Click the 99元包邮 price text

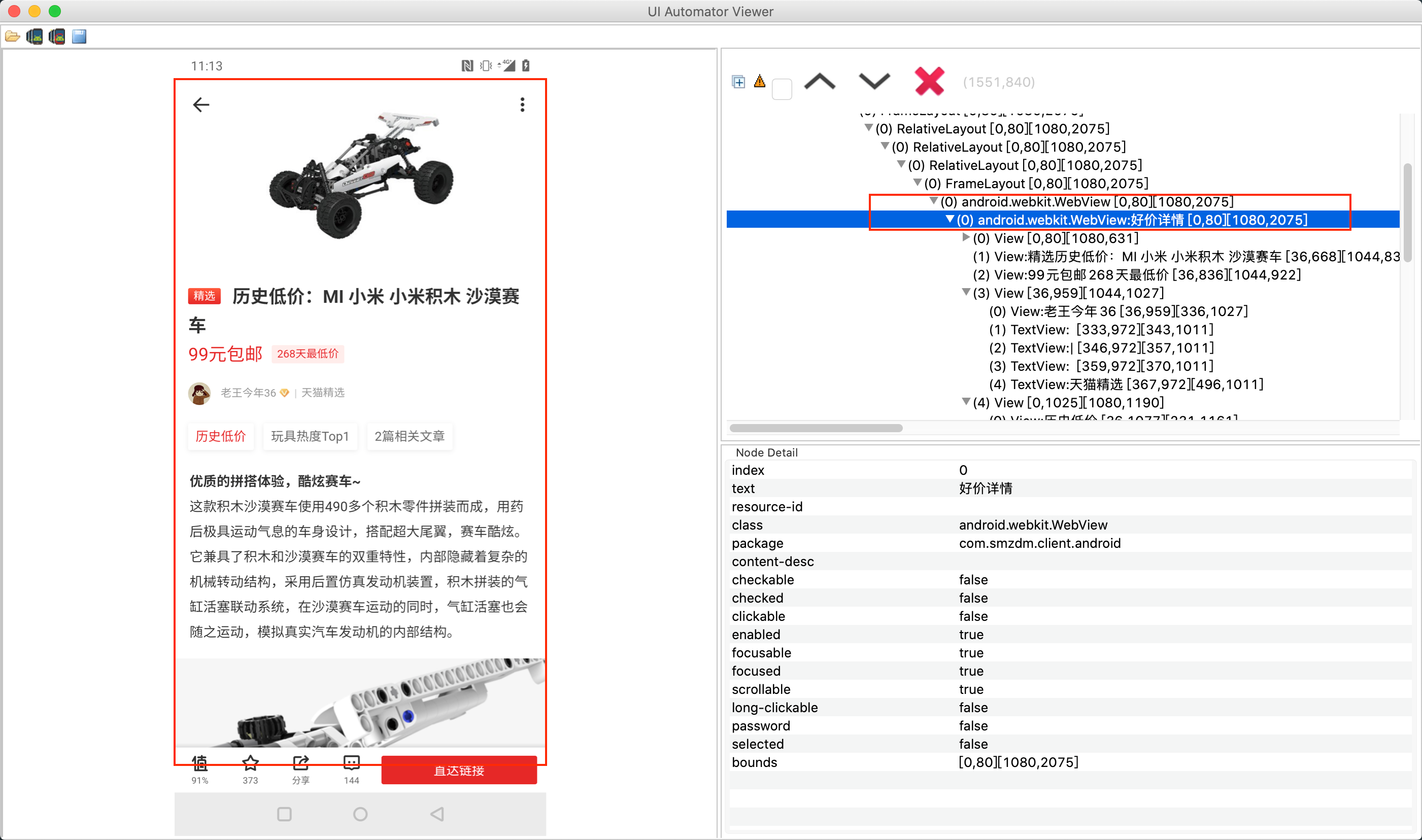[x=225, y=355]
